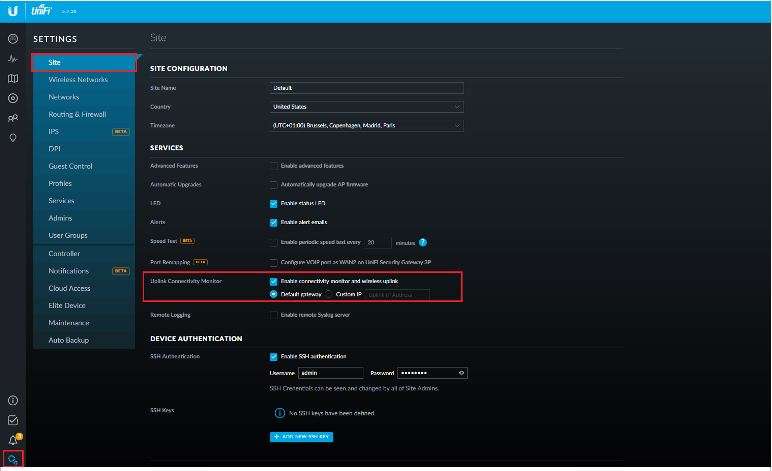Open the alerts bell icon

click(13, 440)
